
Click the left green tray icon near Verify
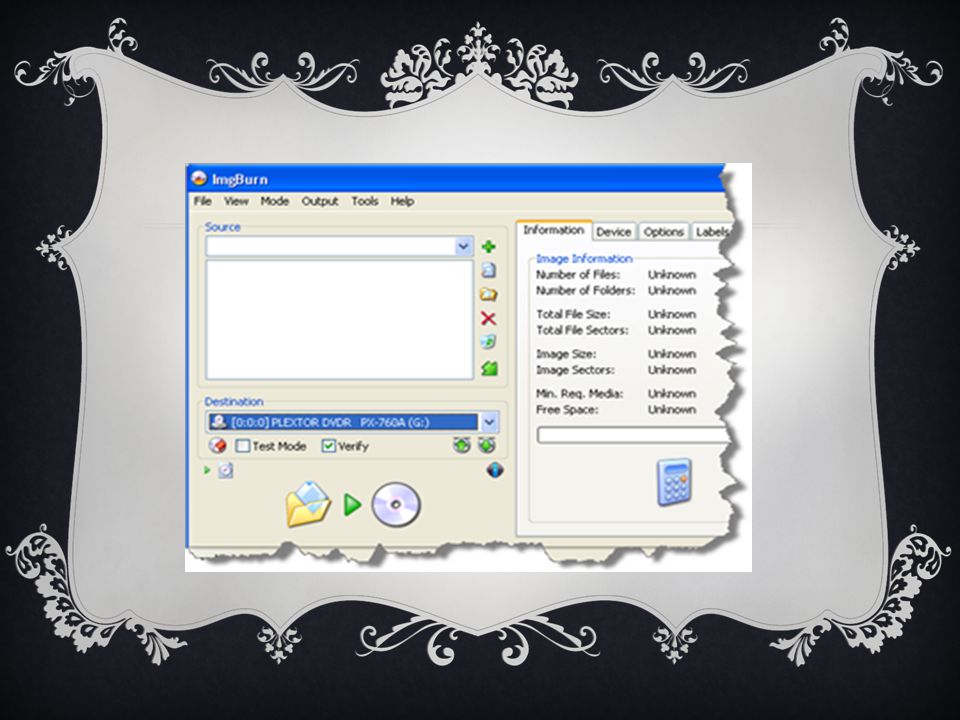click(x=462, y=445)
